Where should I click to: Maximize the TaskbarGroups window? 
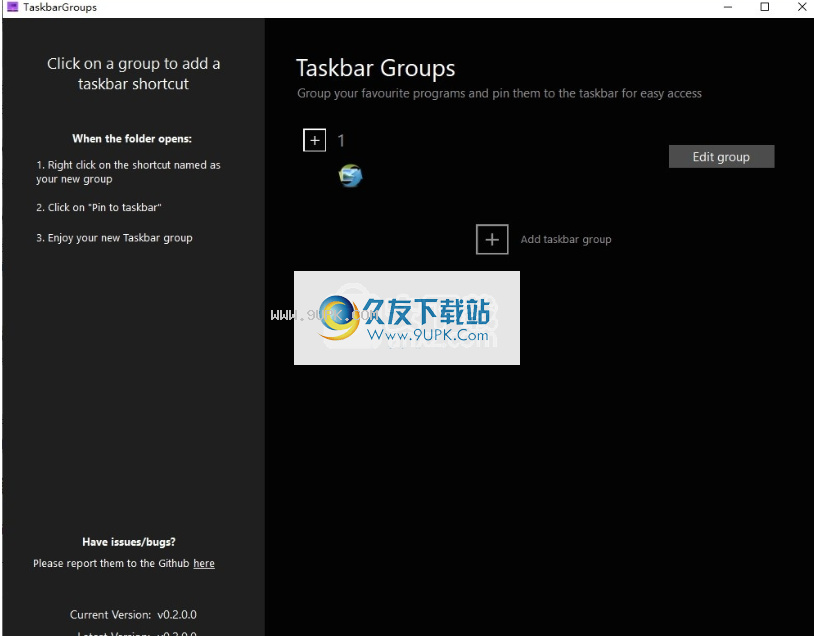point(764,7)
